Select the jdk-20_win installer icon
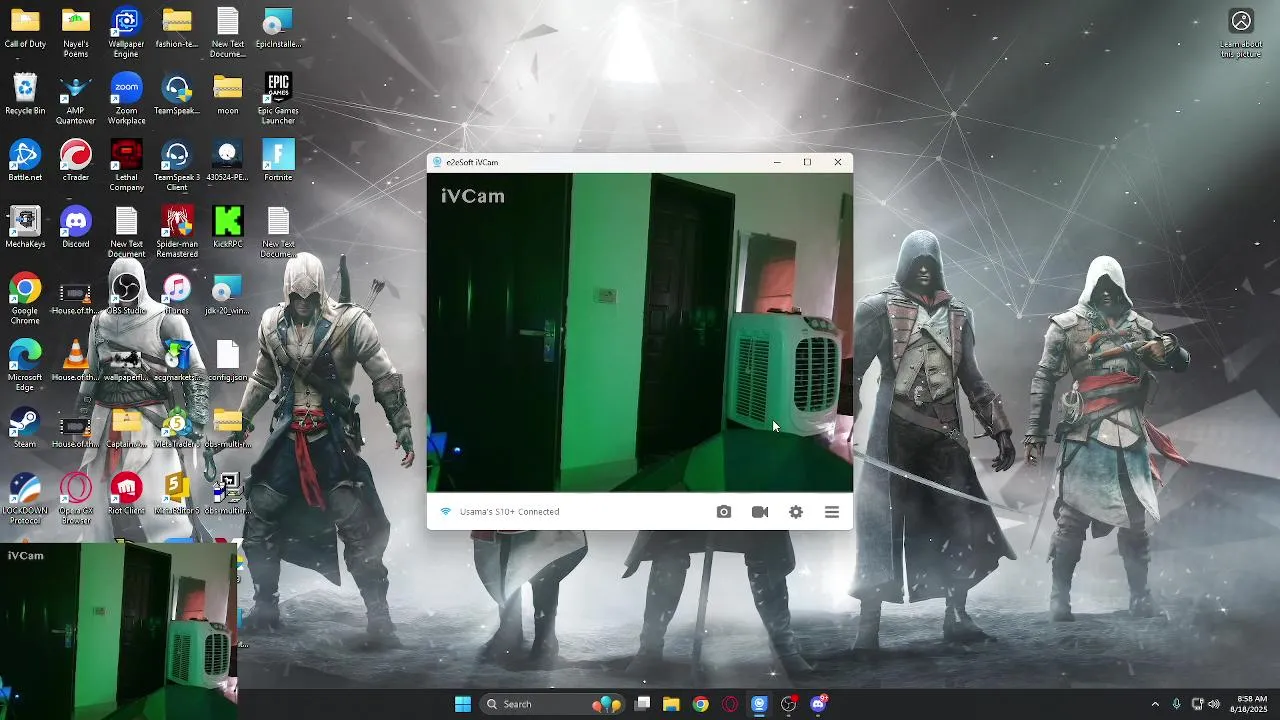1280x720 pixels. pyautogui.click(x=228, y=295)
